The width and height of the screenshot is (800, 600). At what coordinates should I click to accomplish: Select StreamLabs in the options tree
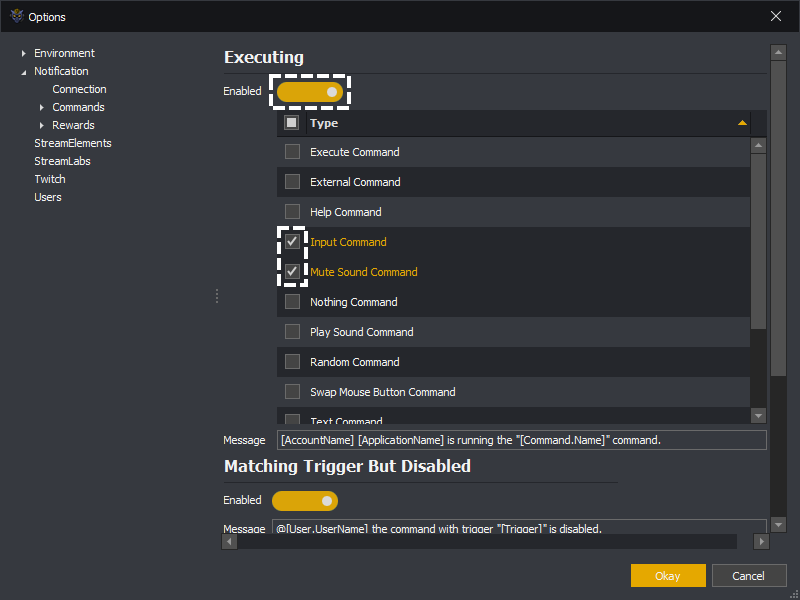[62, 161]
